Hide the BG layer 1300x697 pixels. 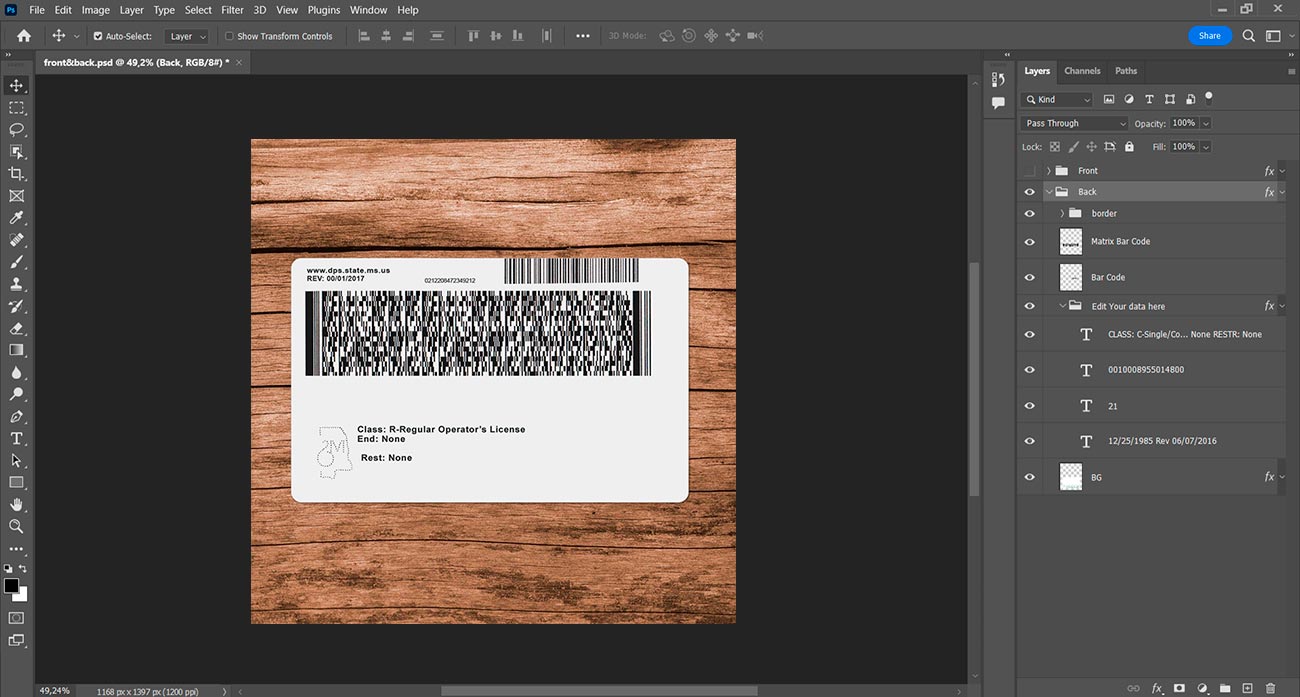1029,478
